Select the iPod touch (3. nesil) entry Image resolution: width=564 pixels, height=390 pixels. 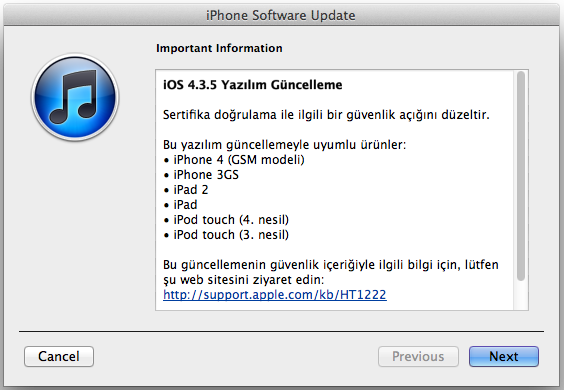pos(226,235)
